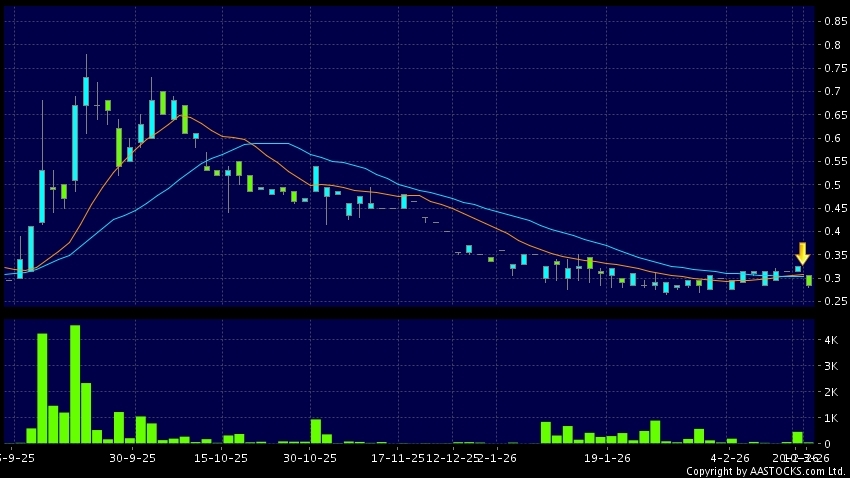Click the tallest green volume bar
The height and width of the screenshot is (478, 850).
pos(75,384)
